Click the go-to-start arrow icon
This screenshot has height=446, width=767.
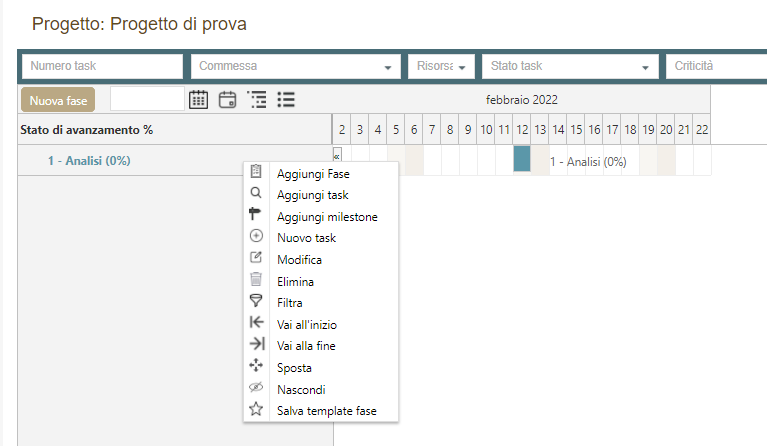pyautogui.click(x=256, y=322)
